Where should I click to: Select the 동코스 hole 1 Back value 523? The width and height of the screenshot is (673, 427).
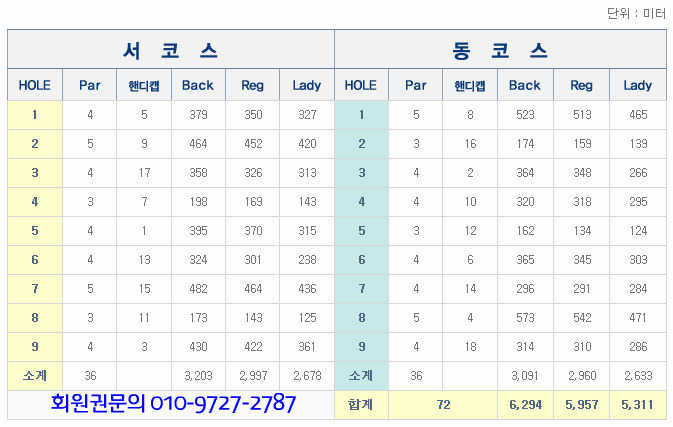pos(525,115)
